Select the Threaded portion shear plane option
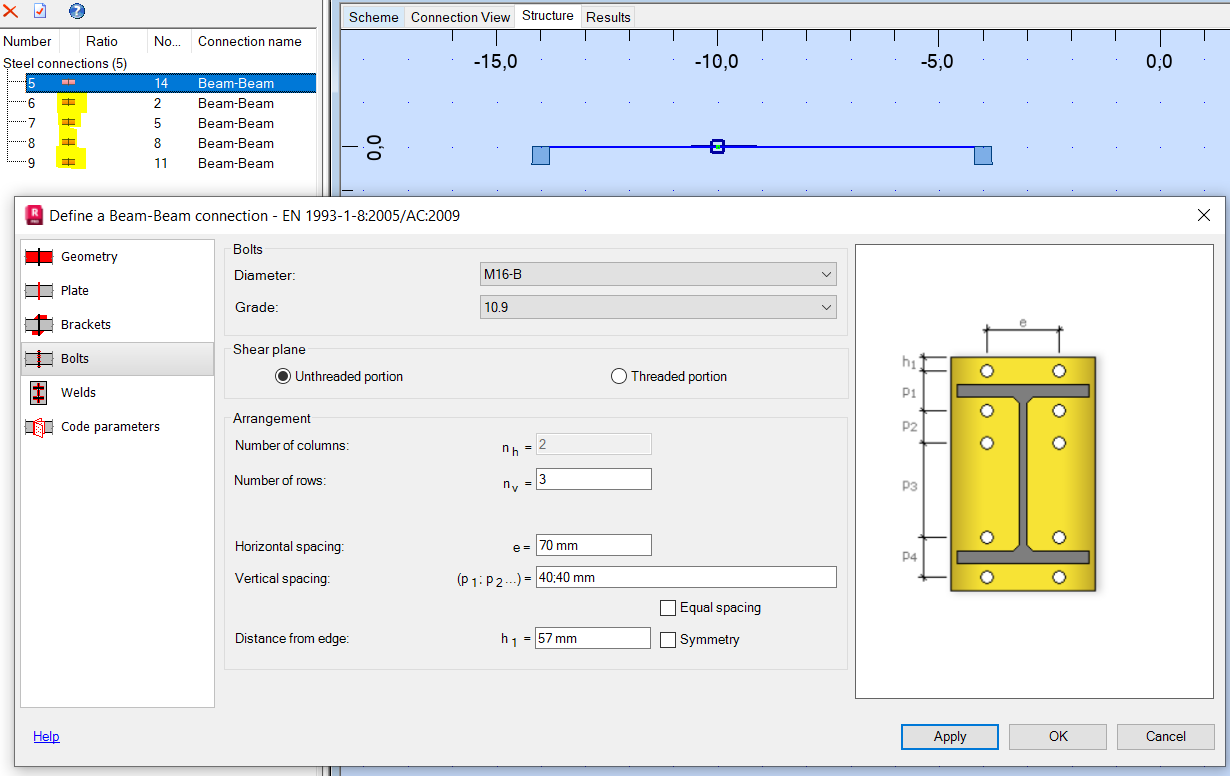The height and width of the screenshot is (776, 1230). 618,376
